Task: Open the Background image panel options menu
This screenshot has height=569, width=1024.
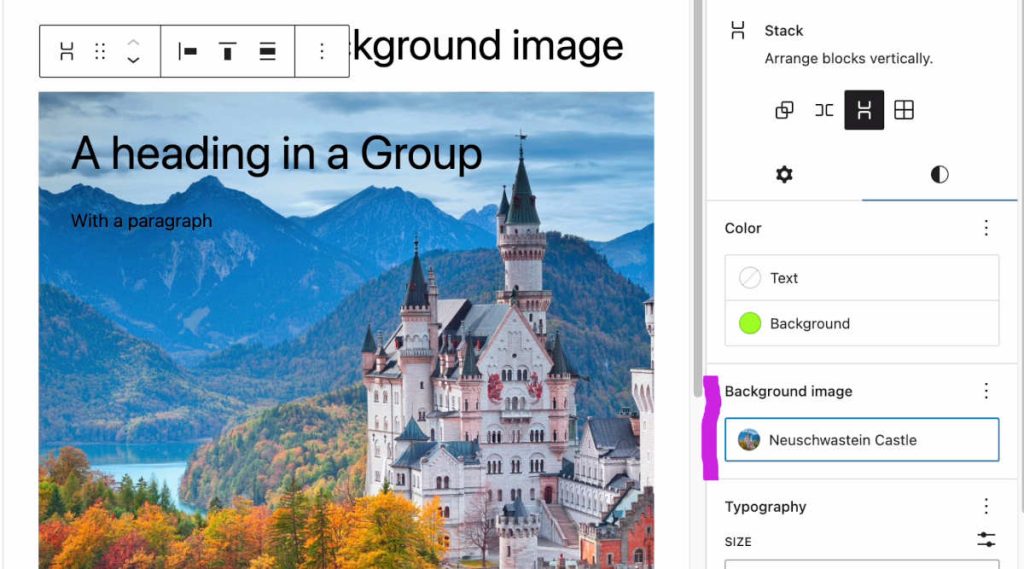Action: [x=986, y=391]
